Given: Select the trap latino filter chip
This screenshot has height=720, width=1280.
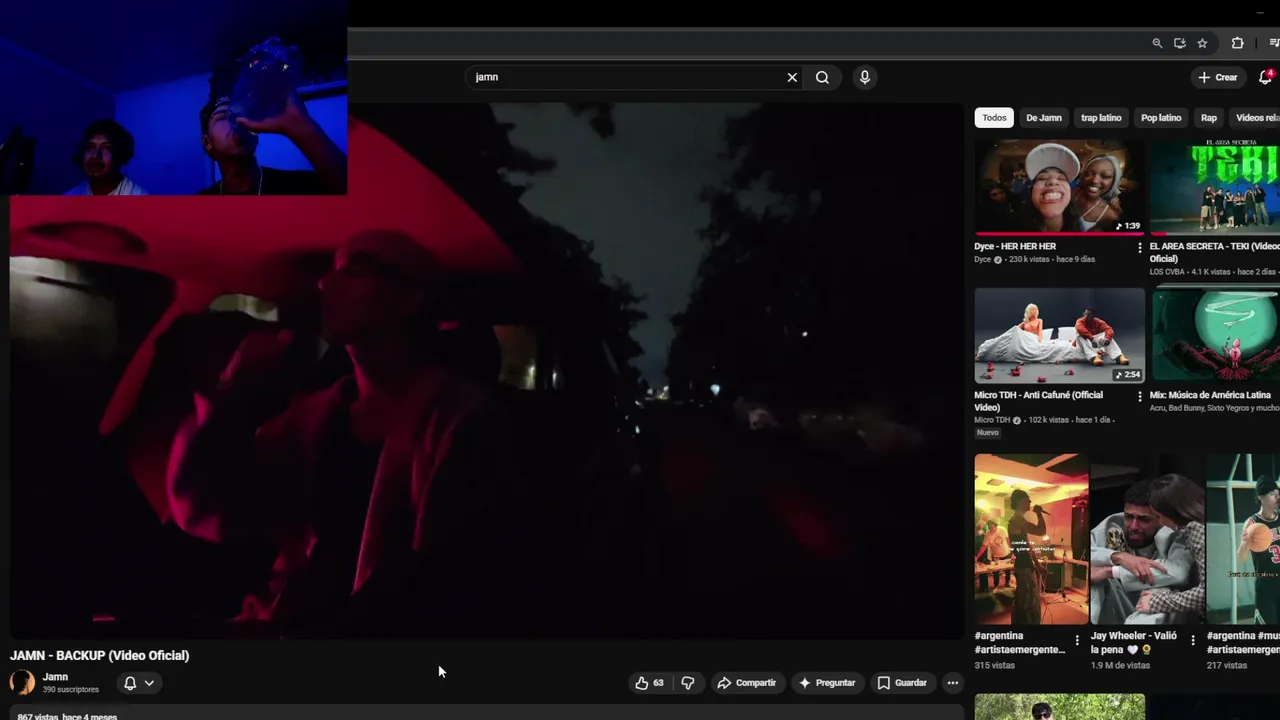Looking at the screenshot, I should (1101, 118).
